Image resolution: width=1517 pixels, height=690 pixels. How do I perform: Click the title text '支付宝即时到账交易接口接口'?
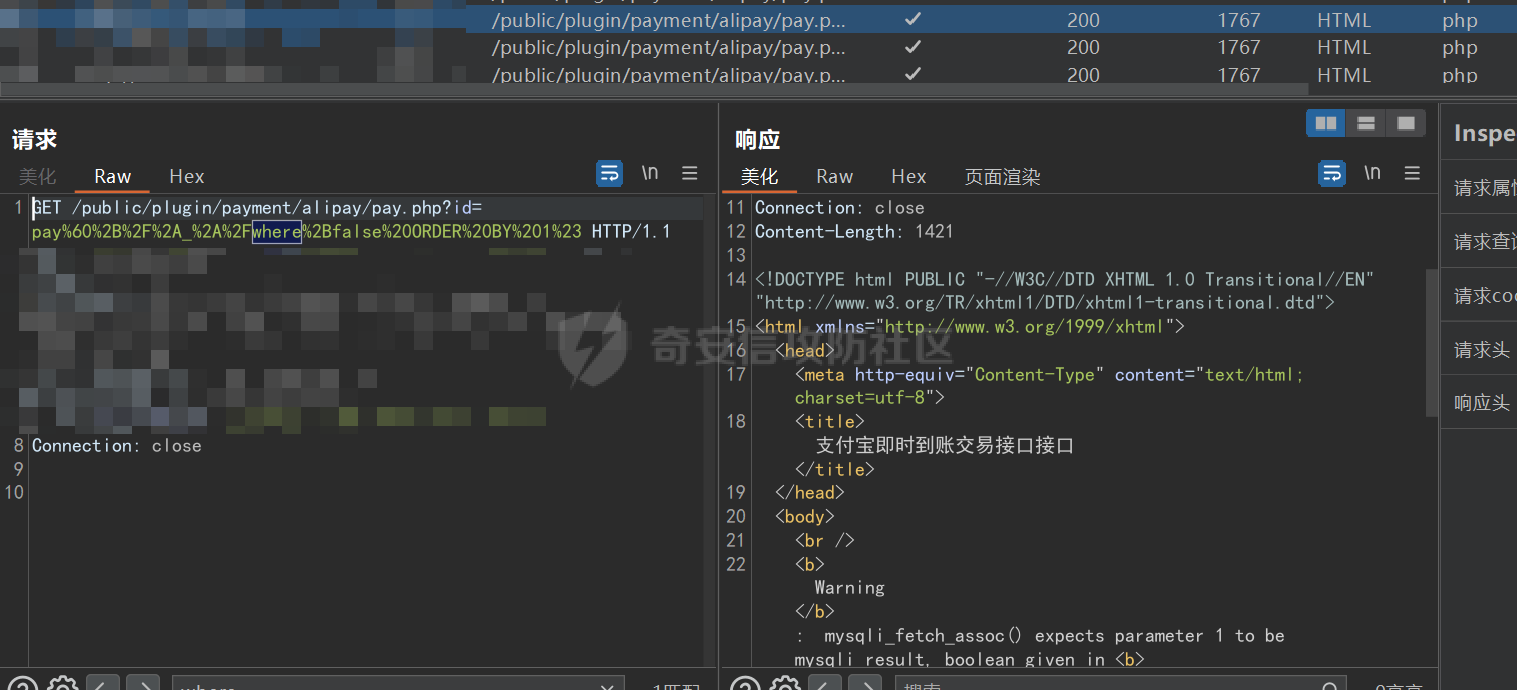tap(944, 446)
